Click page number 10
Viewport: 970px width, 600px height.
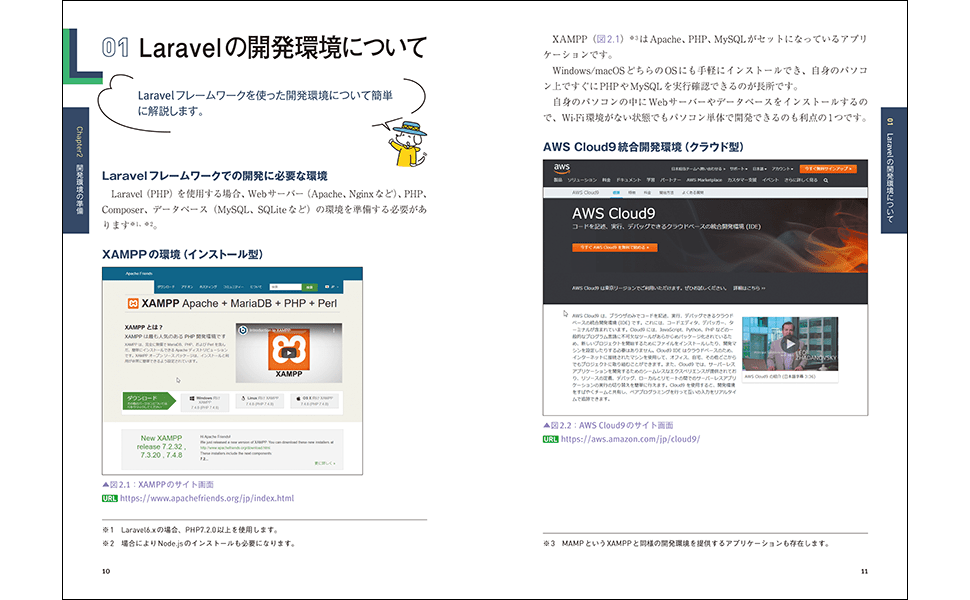(x=106, y=571)
